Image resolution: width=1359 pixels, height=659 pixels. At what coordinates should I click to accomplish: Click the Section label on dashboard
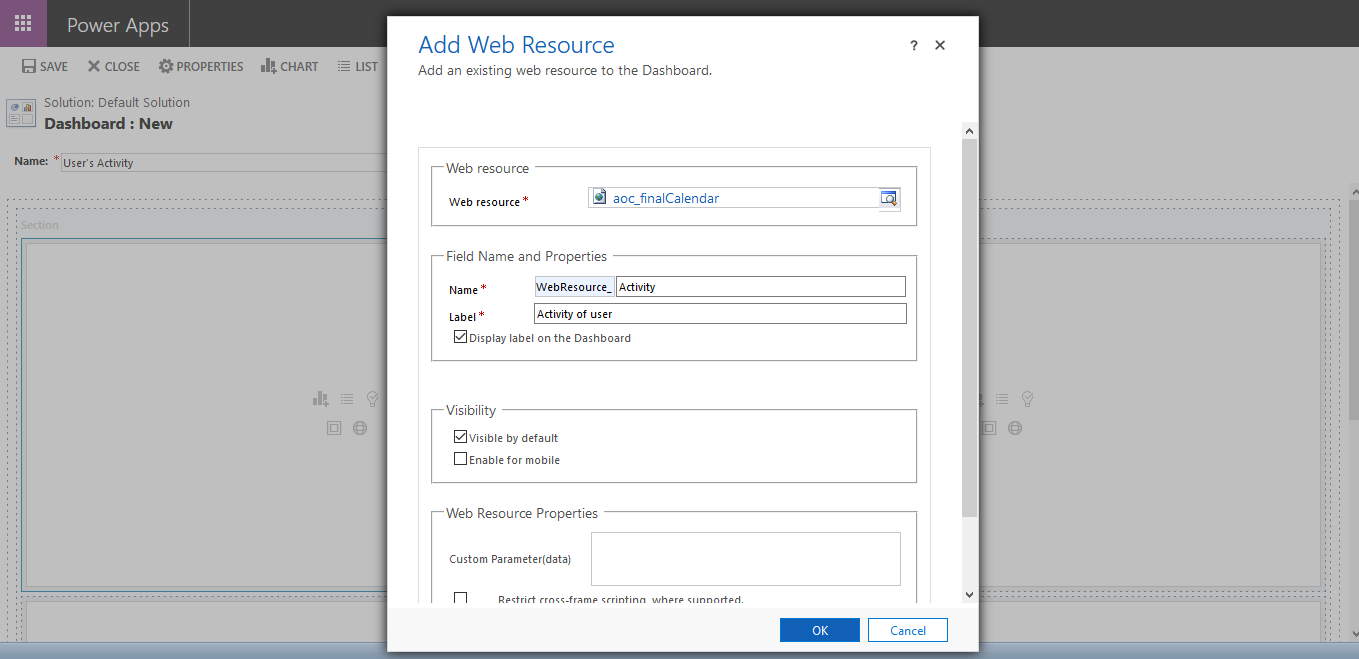[x=40, y=225]
